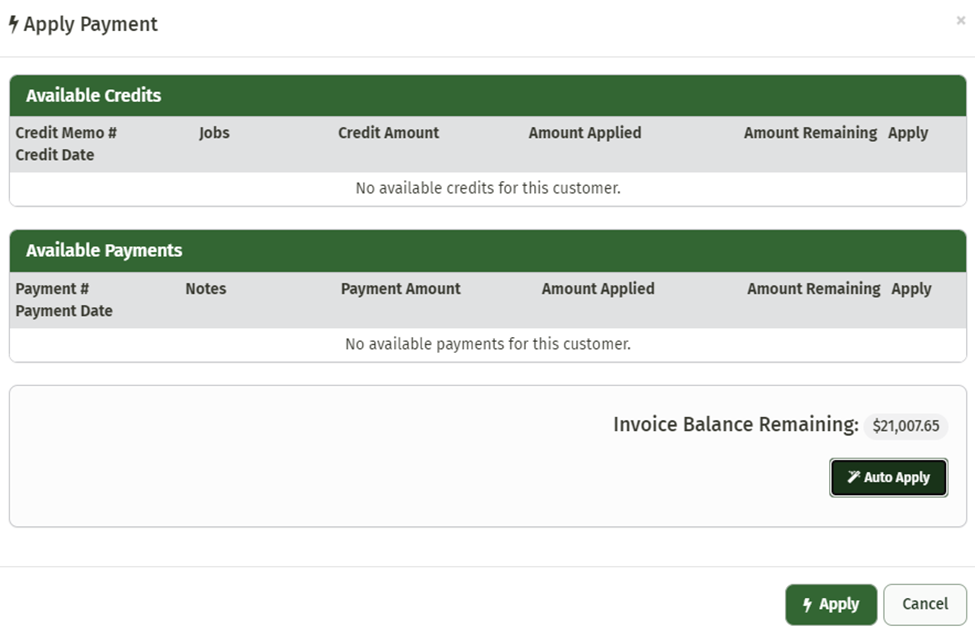This screenshot has height=638, width=975.
Task: Cancel the Apply Payment dialog
Action: 924,604
